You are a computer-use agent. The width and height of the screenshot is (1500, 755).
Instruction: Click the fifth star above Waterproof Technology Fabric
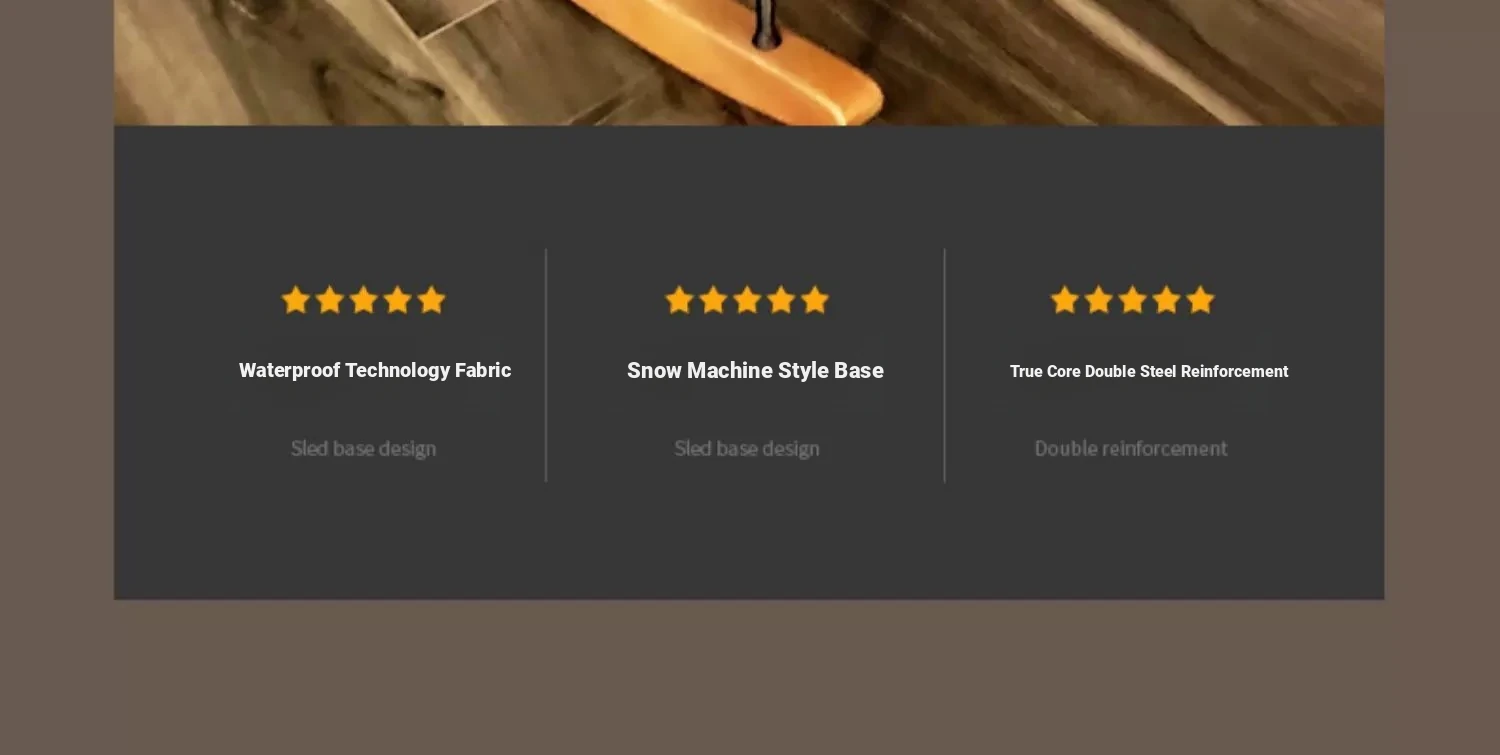431,300
